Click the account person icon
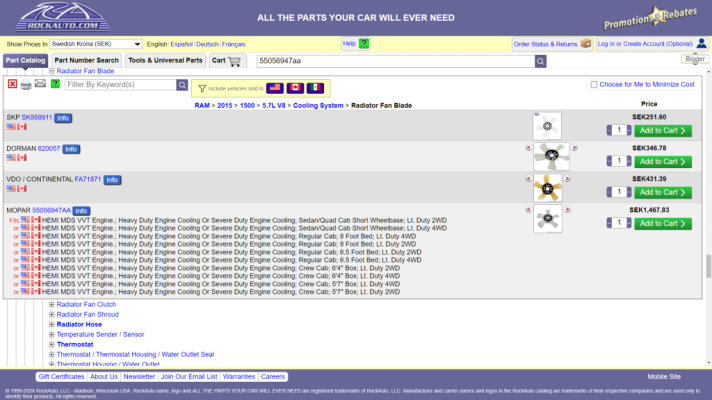712x400 pixels. coord(702,44)
